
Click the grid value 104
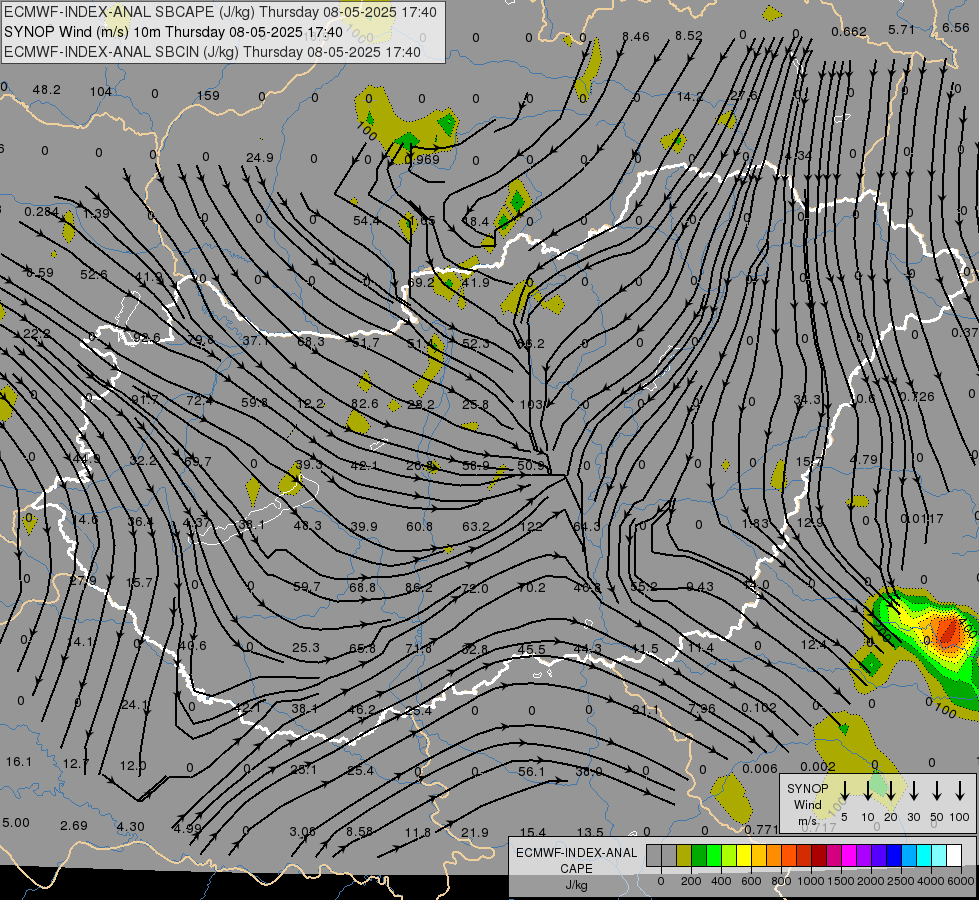(x=101, y=92)
